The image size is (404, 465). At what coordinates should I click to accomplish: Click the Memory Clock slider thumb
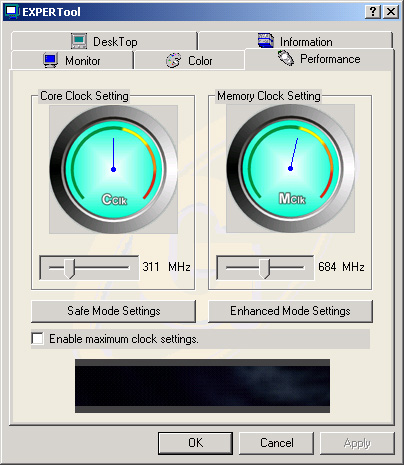coord(264,268)
